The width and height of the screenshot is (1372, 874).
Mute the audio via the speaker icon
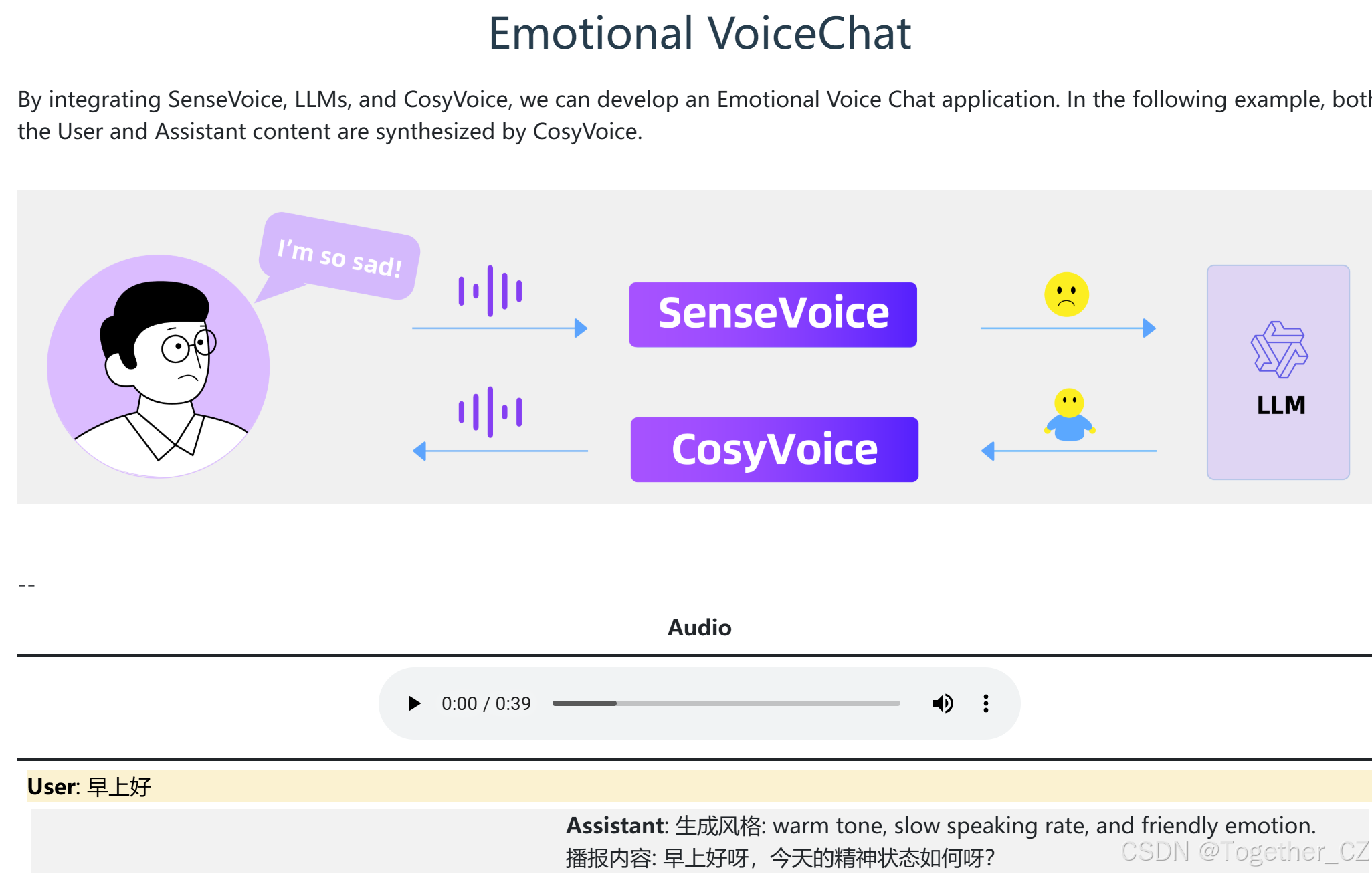[x=943, y=703]
